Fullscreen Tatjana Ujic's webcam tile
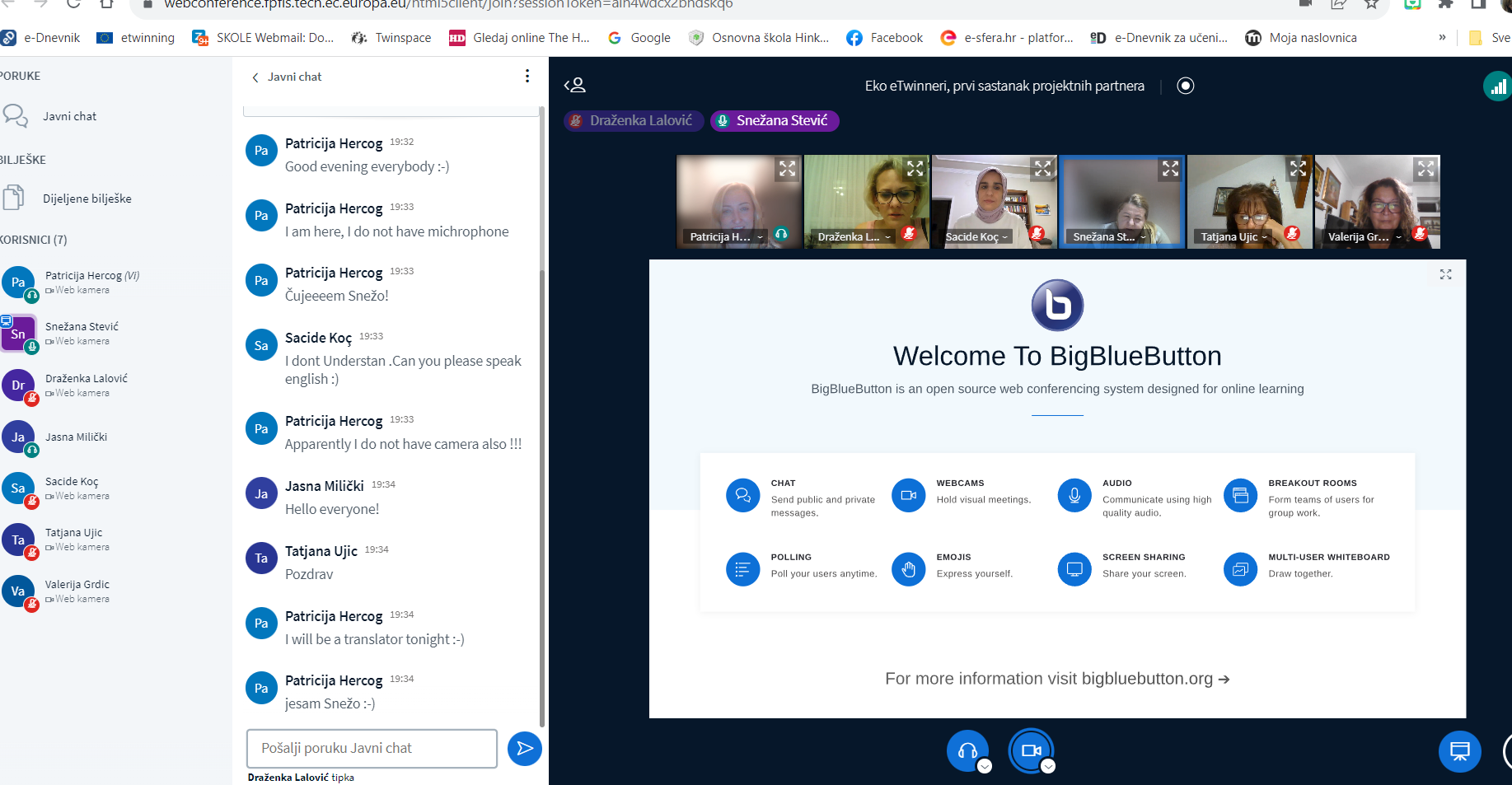The height and width of the screenshot is (785, 1512). (x=1299, y=169)
